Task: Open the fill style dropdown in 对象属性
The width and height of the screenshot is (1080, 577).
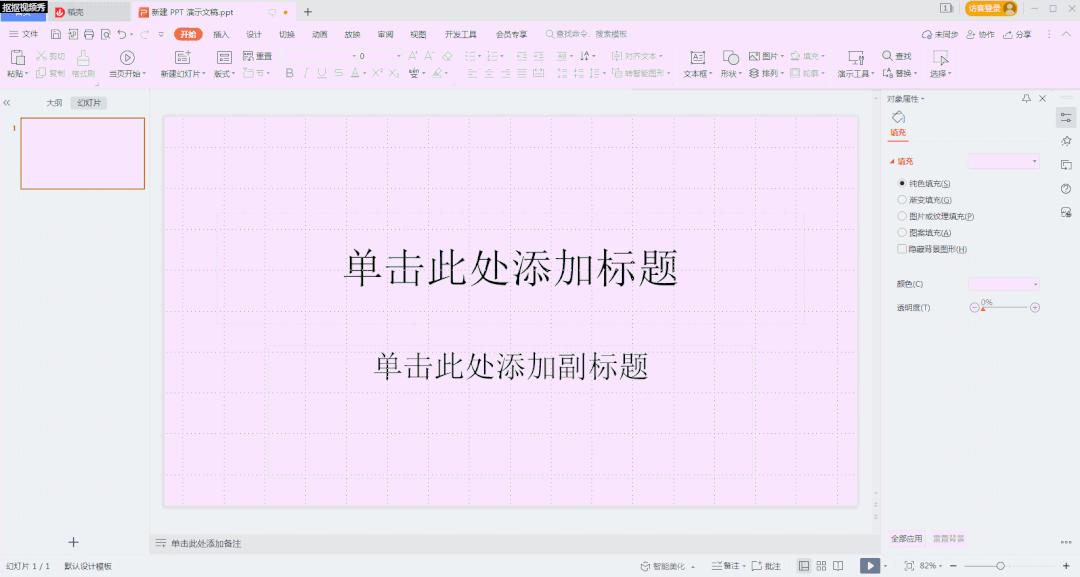Action: pyautogui.click(x=1002, y=160)
